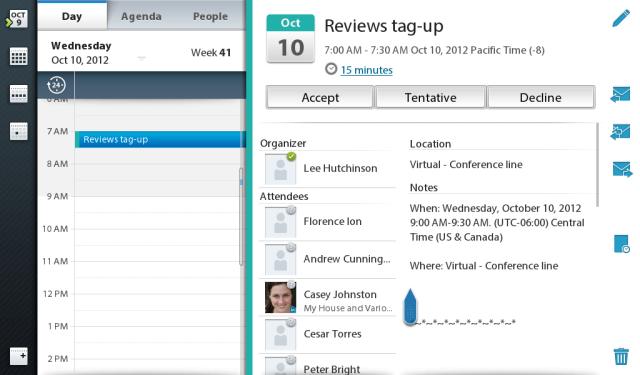The height and width of the screenshot is (375, 640).
Task: Click day view vertical scrollbar
Action: click(241, 216)
